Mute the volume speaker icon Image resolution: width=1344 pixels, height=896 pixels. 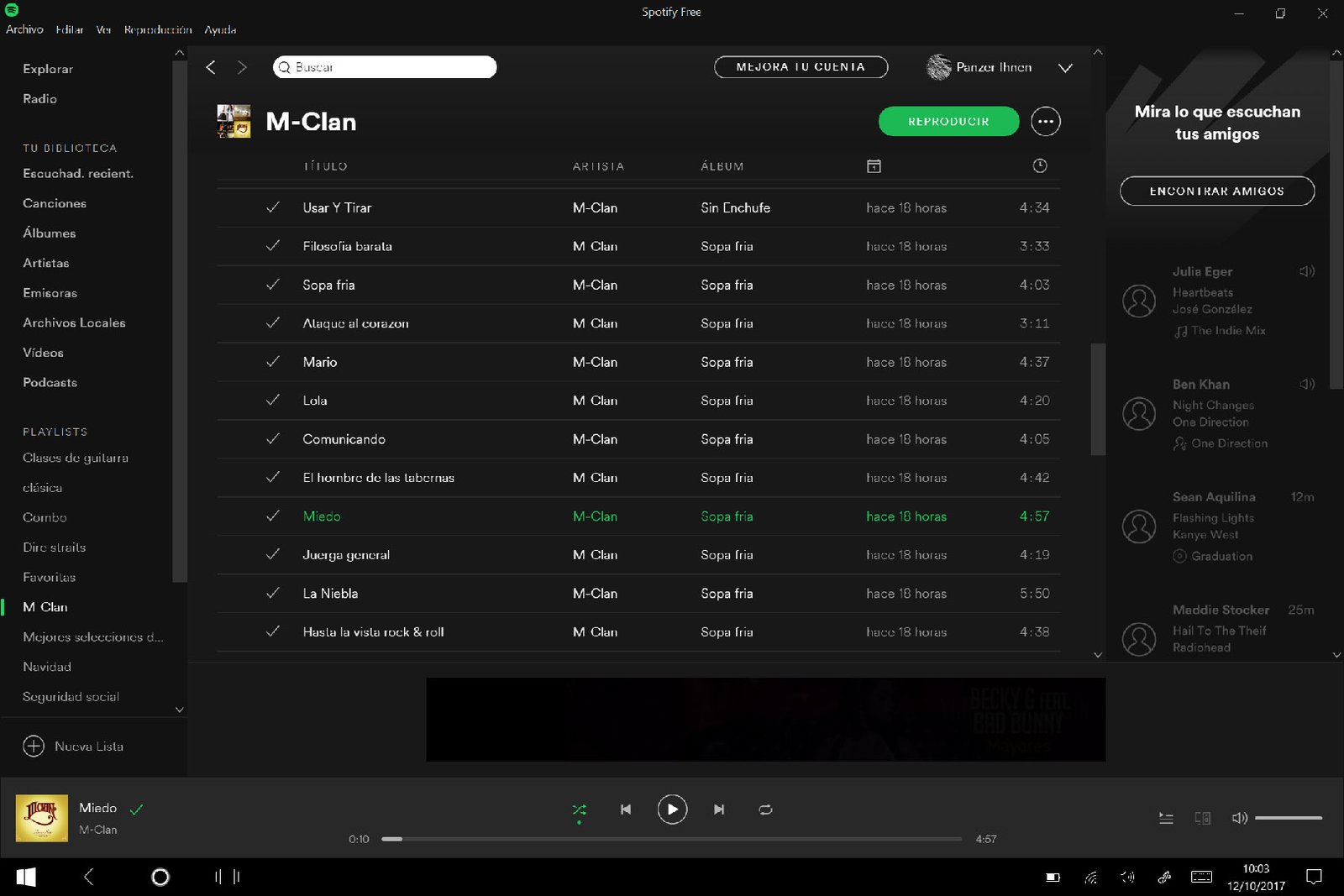pyautogui.click(x=1239, y=818)
